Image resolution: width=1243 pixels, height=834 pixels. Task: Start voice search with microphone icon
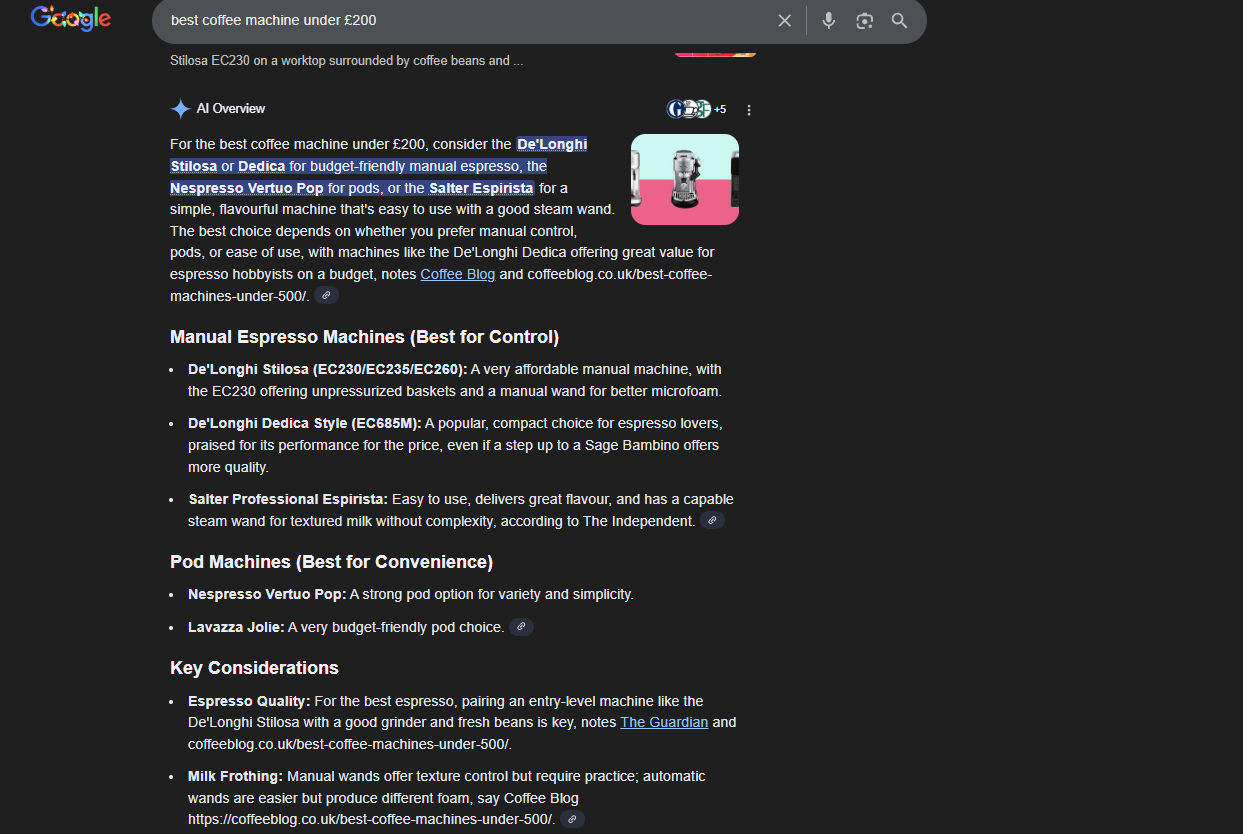(x=828, y=20)
